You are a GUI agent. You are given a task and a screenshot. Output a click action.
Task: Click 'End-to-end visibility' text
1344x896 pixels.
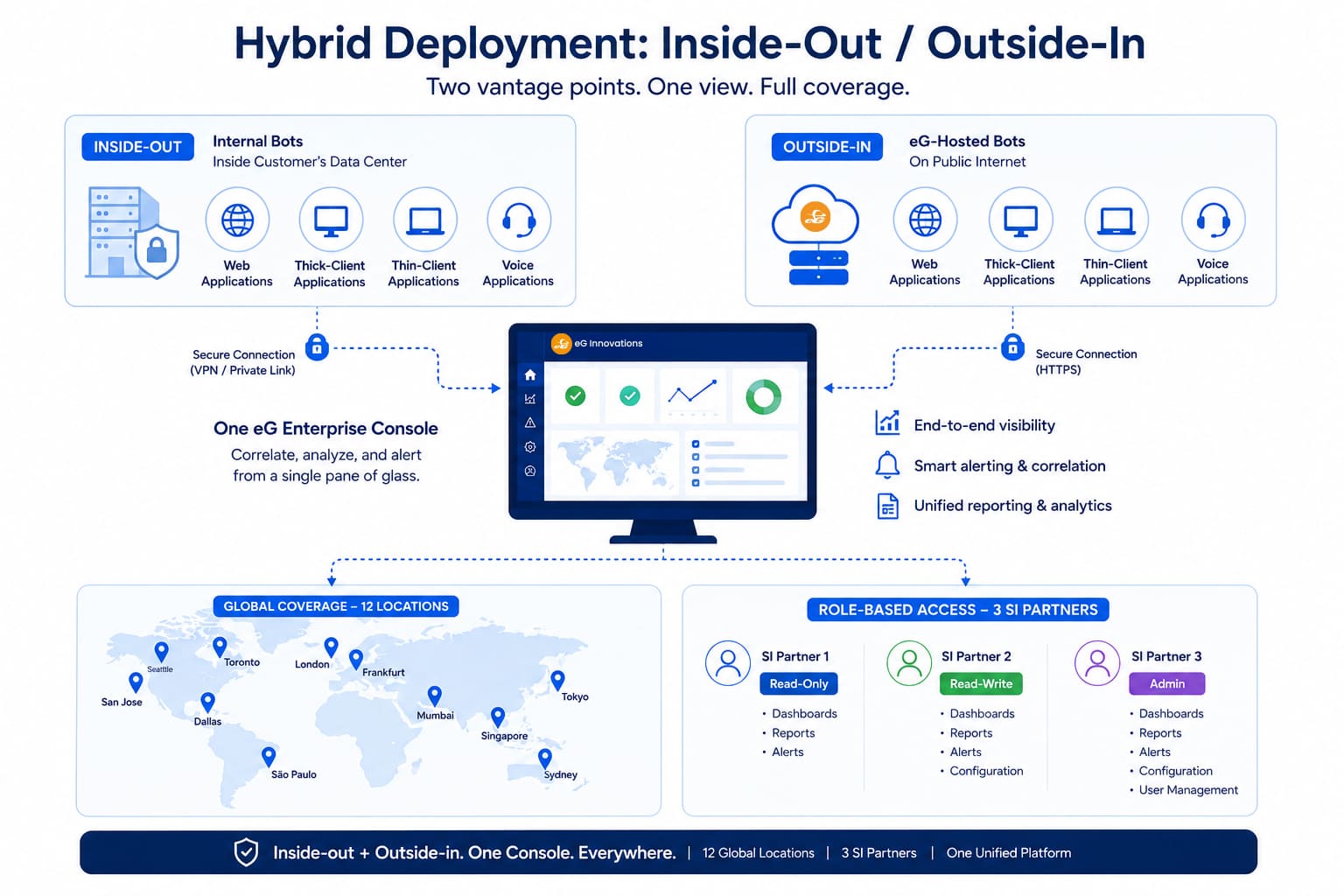pyautogui.click(x=984, y=425)
